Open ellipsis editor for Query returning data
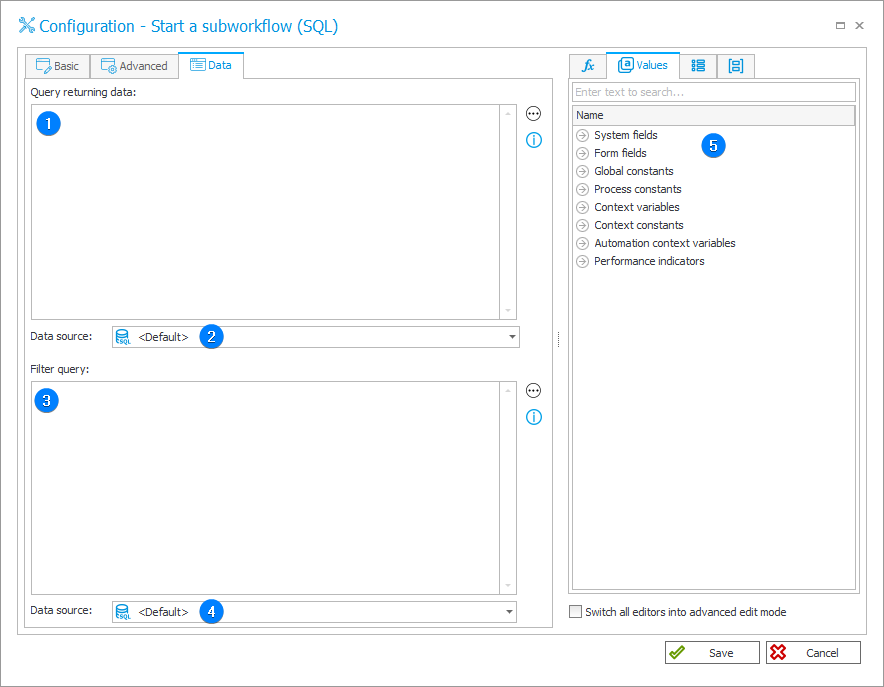 pyautogui.click(x=533, y=114)
